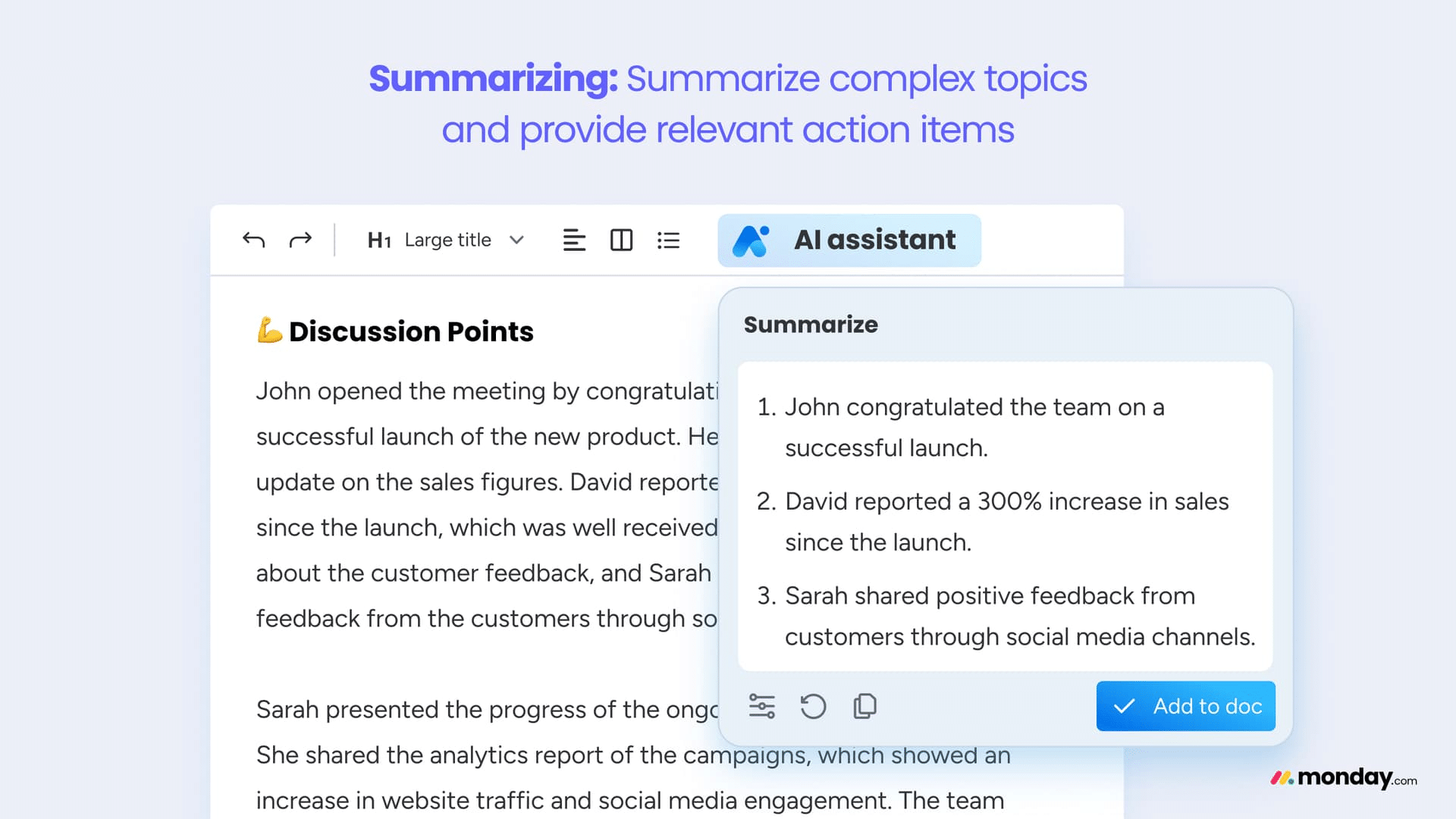Viewport: 1456px width, 819px height.
Task: Open the AI assistant panel
Action: [x=849, y=240]
